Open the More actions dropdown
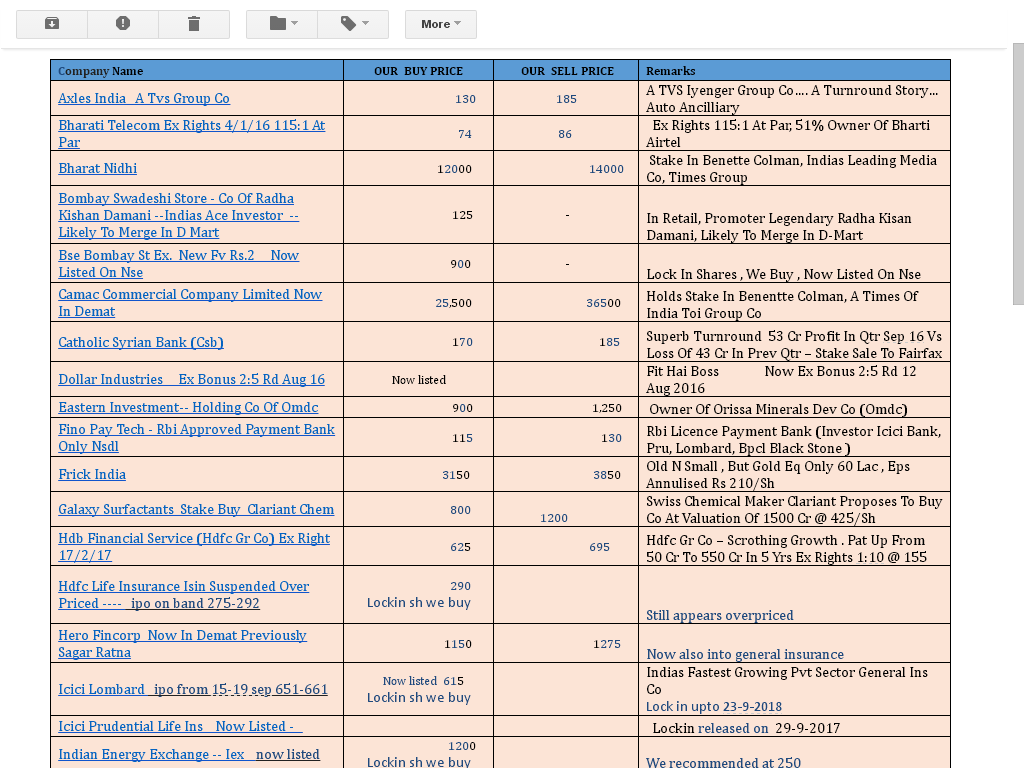 click(441, 24)
